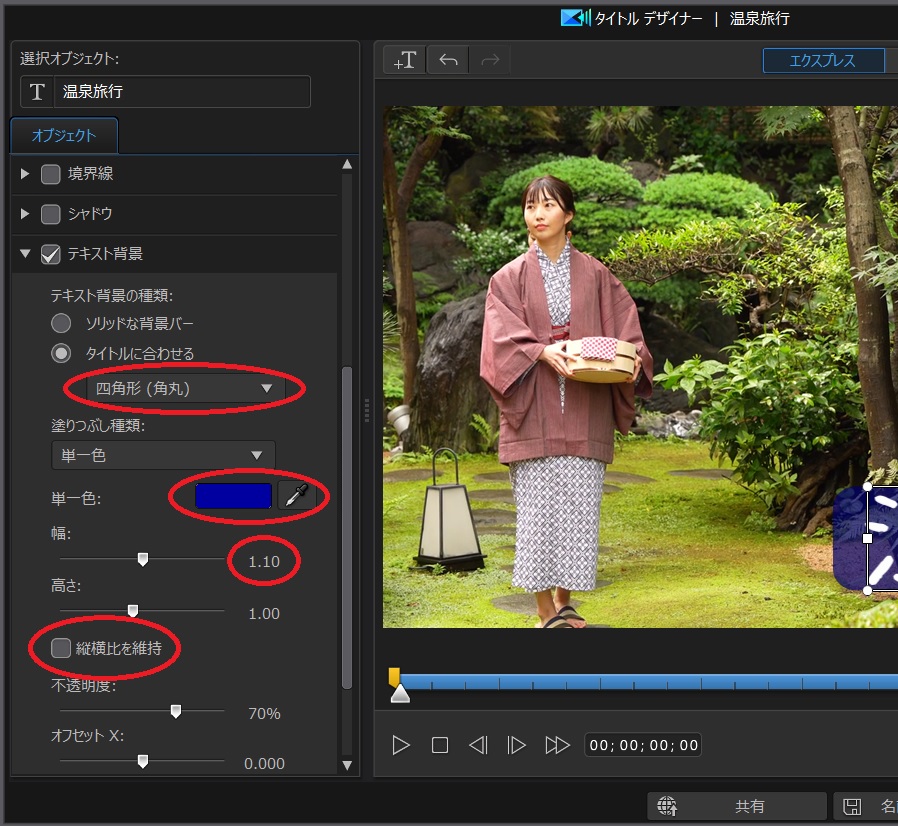Image resolution: width=898 pixels, height=826 pixels.
Task: Click the panel scrollbar down arrow
Action: pyautogui.click(x=347, y=765)
